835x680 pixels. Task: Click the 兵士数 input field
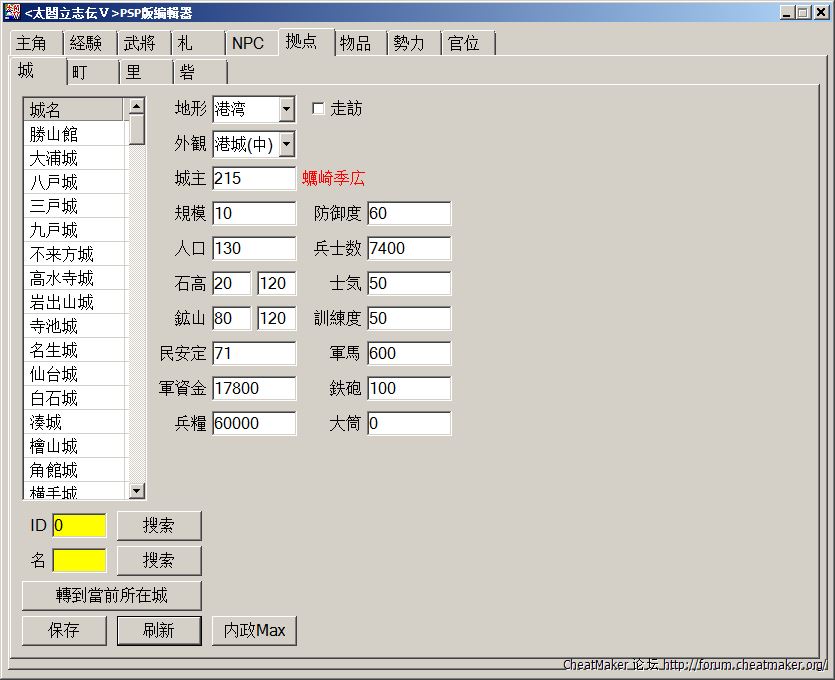pos(408,248)
